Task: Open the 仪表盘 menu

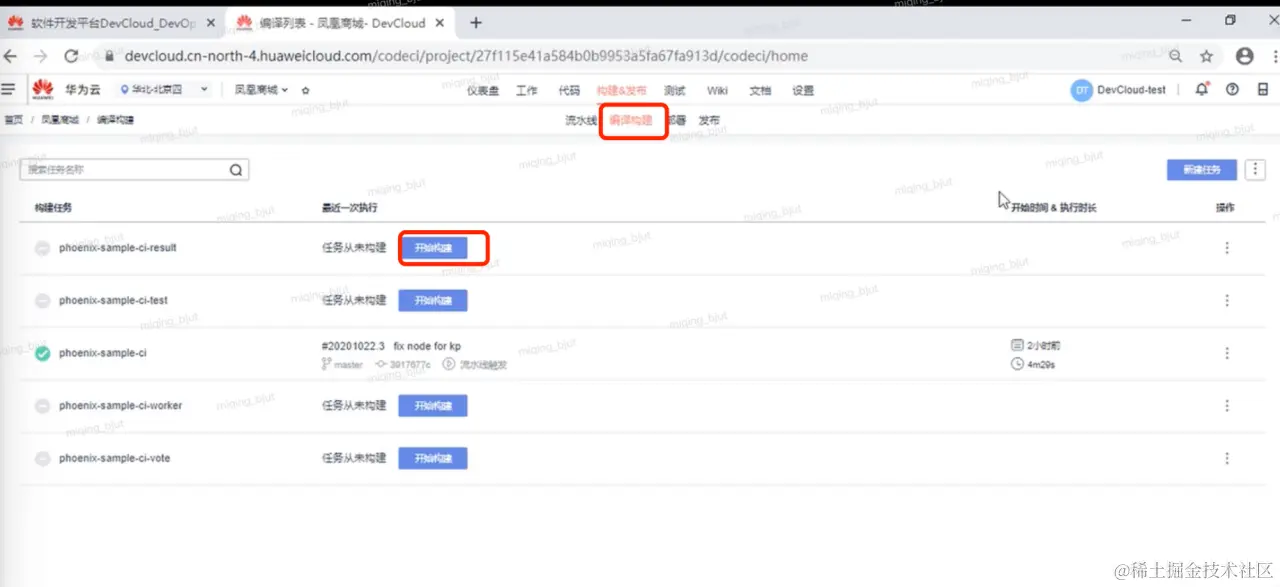Action: 482,90
